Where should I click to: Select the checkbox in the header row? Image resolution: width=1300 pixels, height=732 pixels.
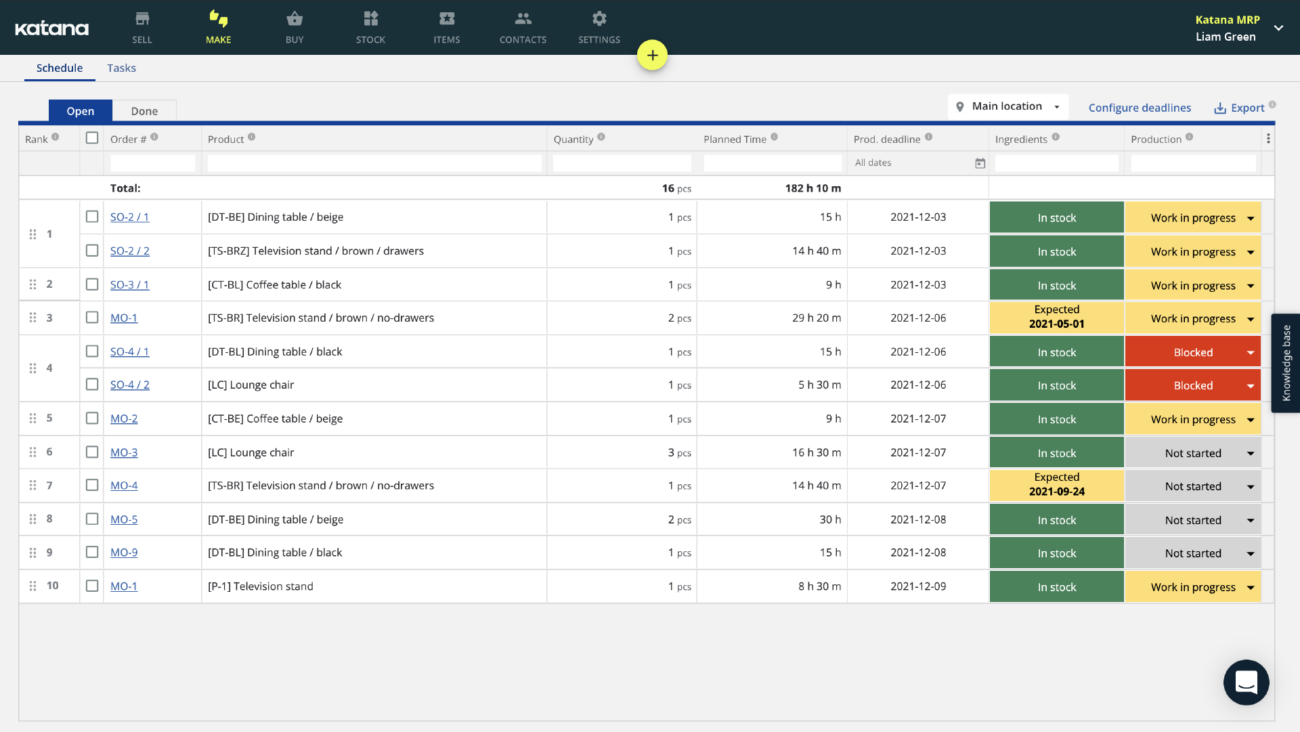coord(92,138)
